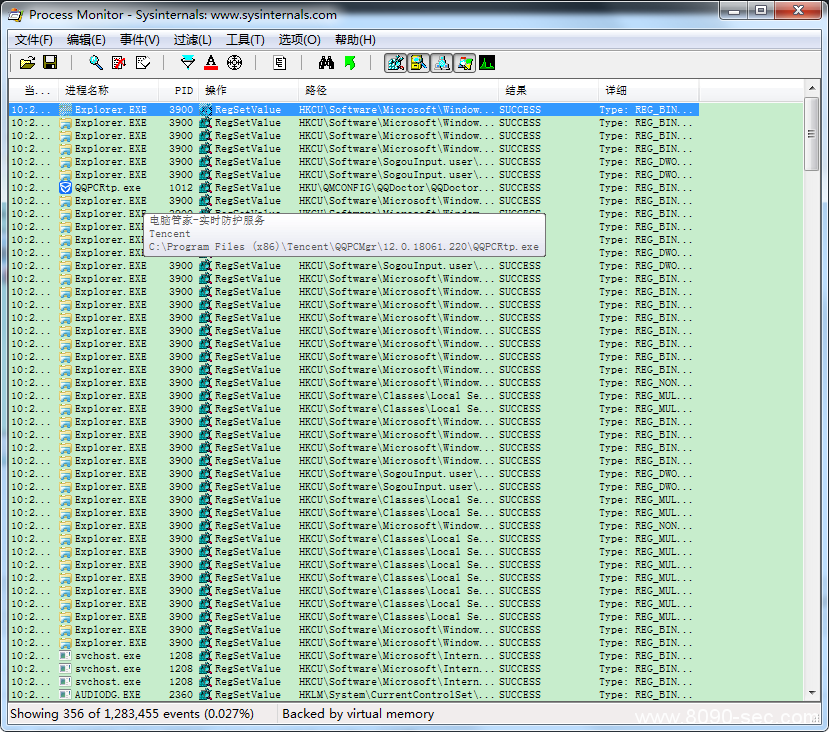
Task: Save events using the floppy disk icon
Action: (50, 63)
